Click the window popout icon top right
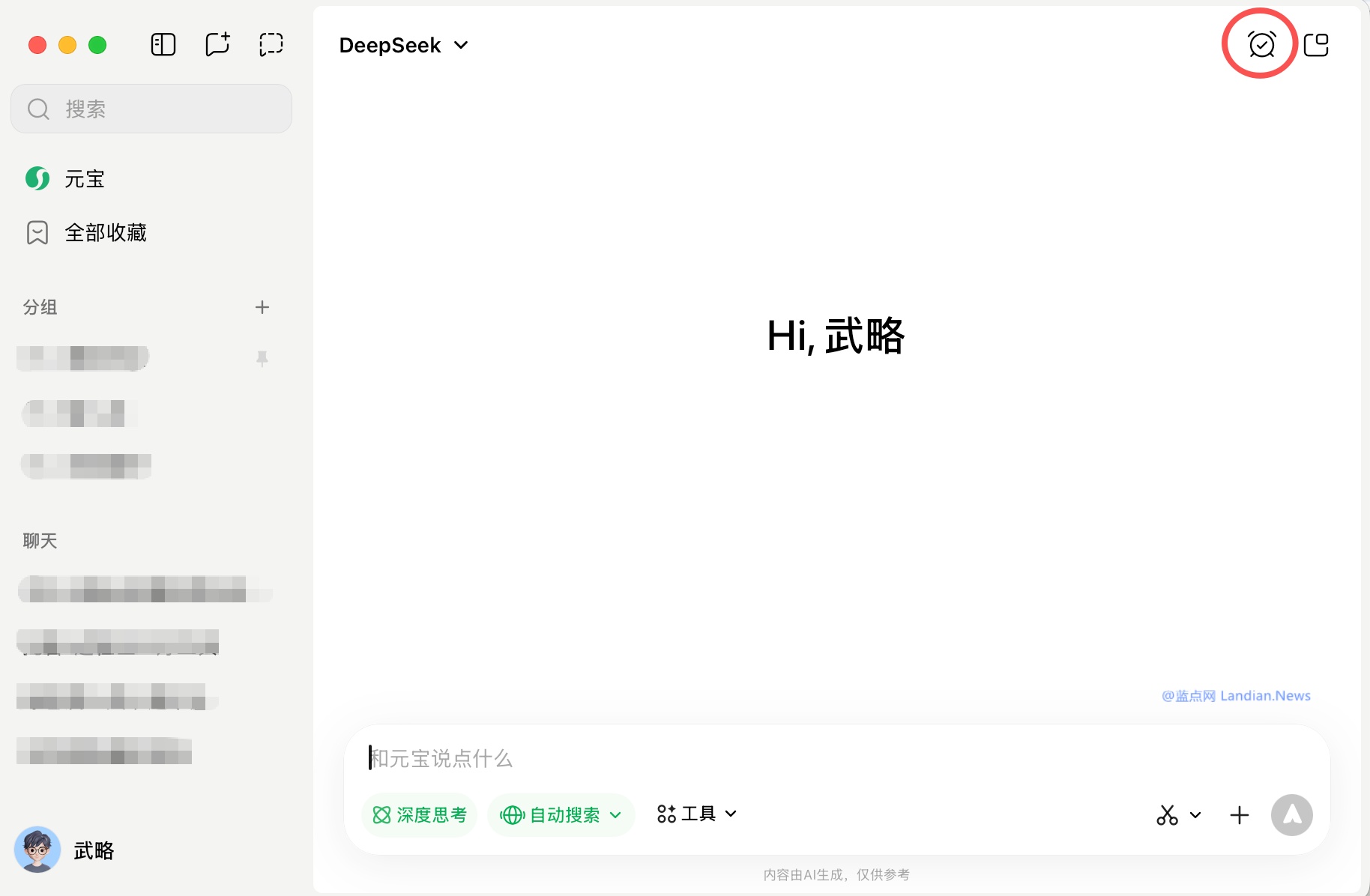 point(1316,45)
